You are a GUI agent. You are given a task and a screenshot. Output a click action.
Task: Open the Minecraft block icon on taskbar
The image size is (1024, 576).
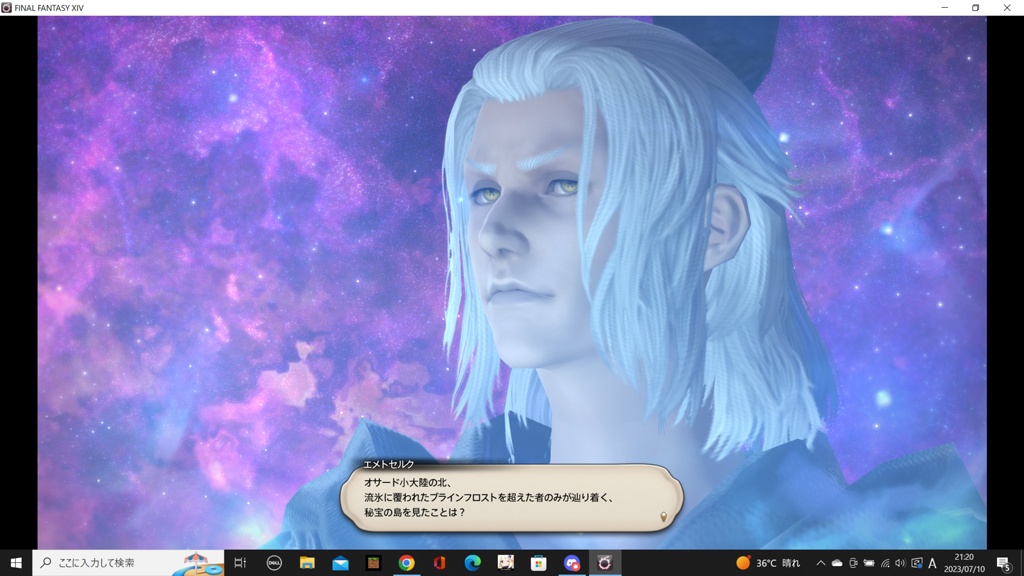pyautogui.click(x=374, y=562)
